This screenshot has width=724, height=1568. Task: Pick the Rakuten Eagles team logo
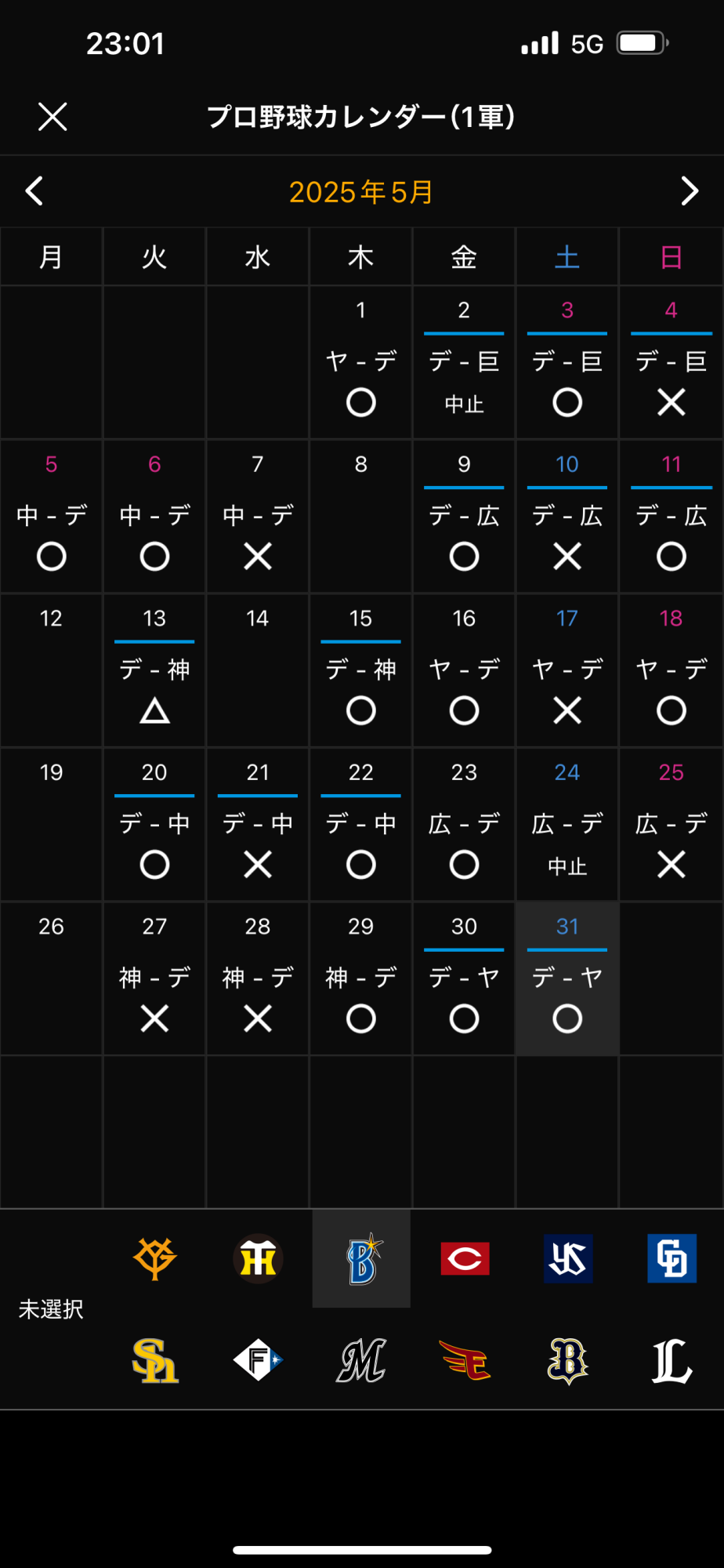click(x=465, y=1360)
